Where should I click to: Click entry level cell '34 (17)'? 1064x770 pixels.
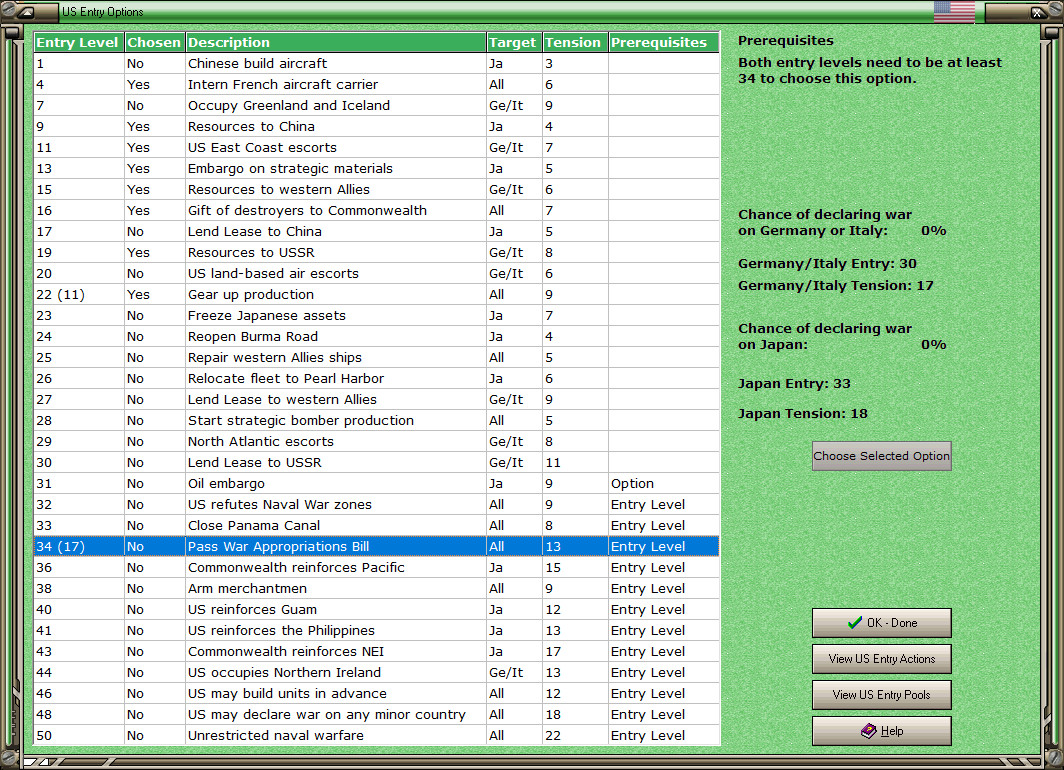pos(79,547)
